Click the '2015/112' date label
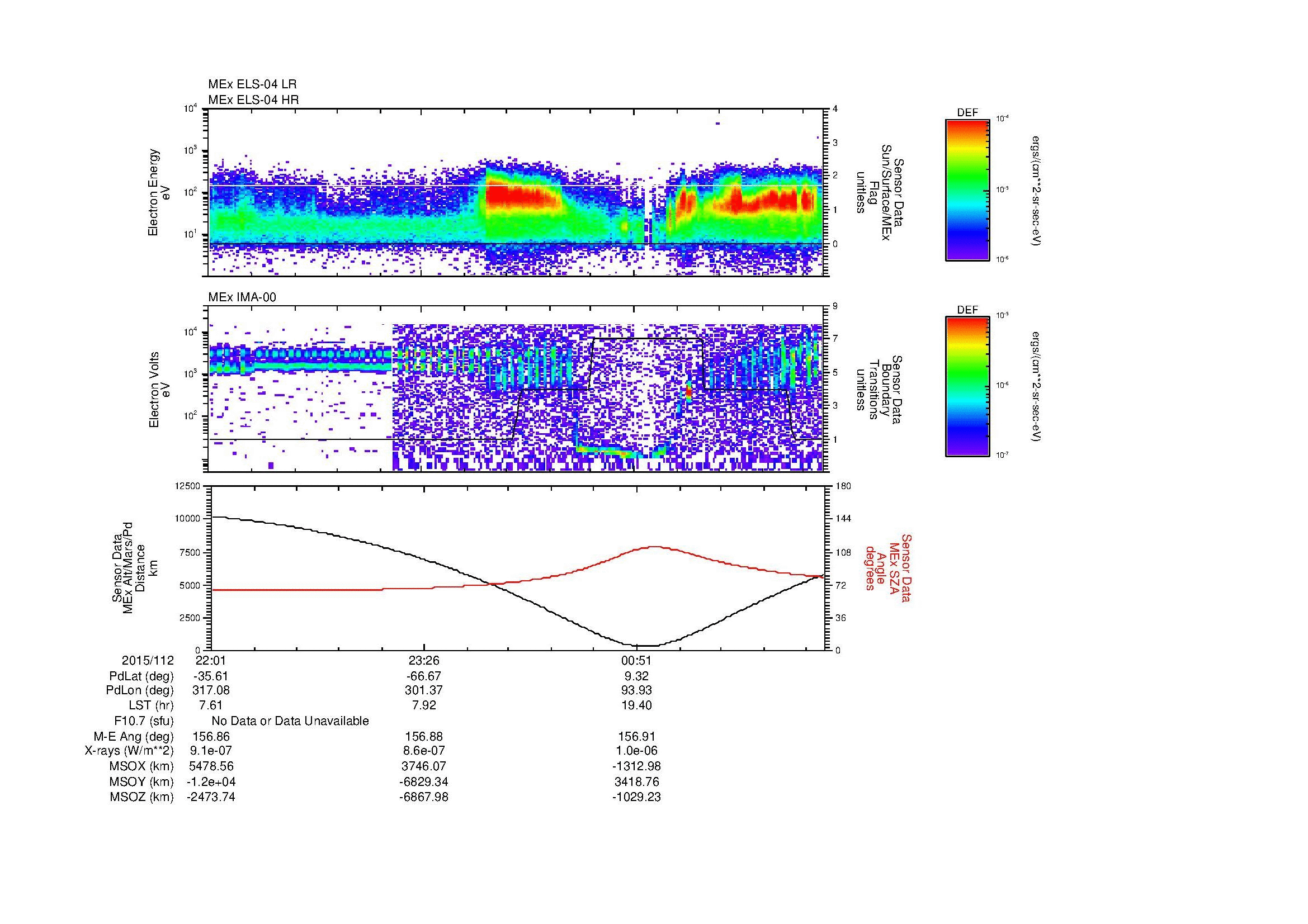This screenshot has height=924, width=1308. [148, 660]
